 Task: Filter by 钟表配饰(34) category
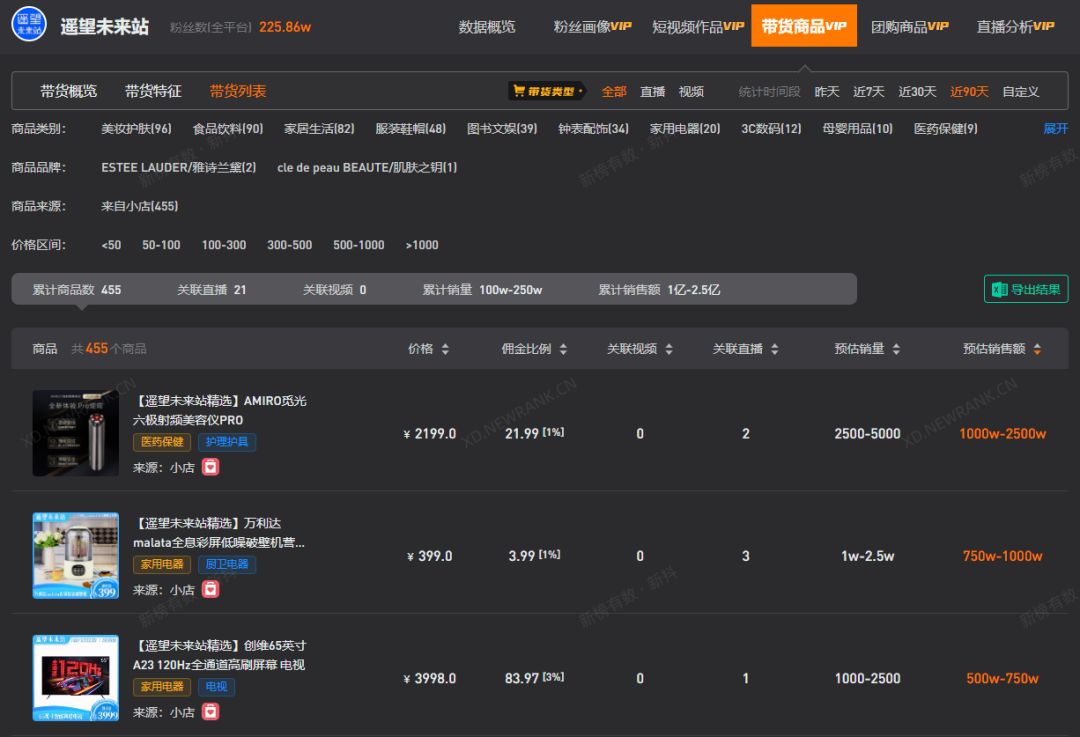tap(594, 129)
